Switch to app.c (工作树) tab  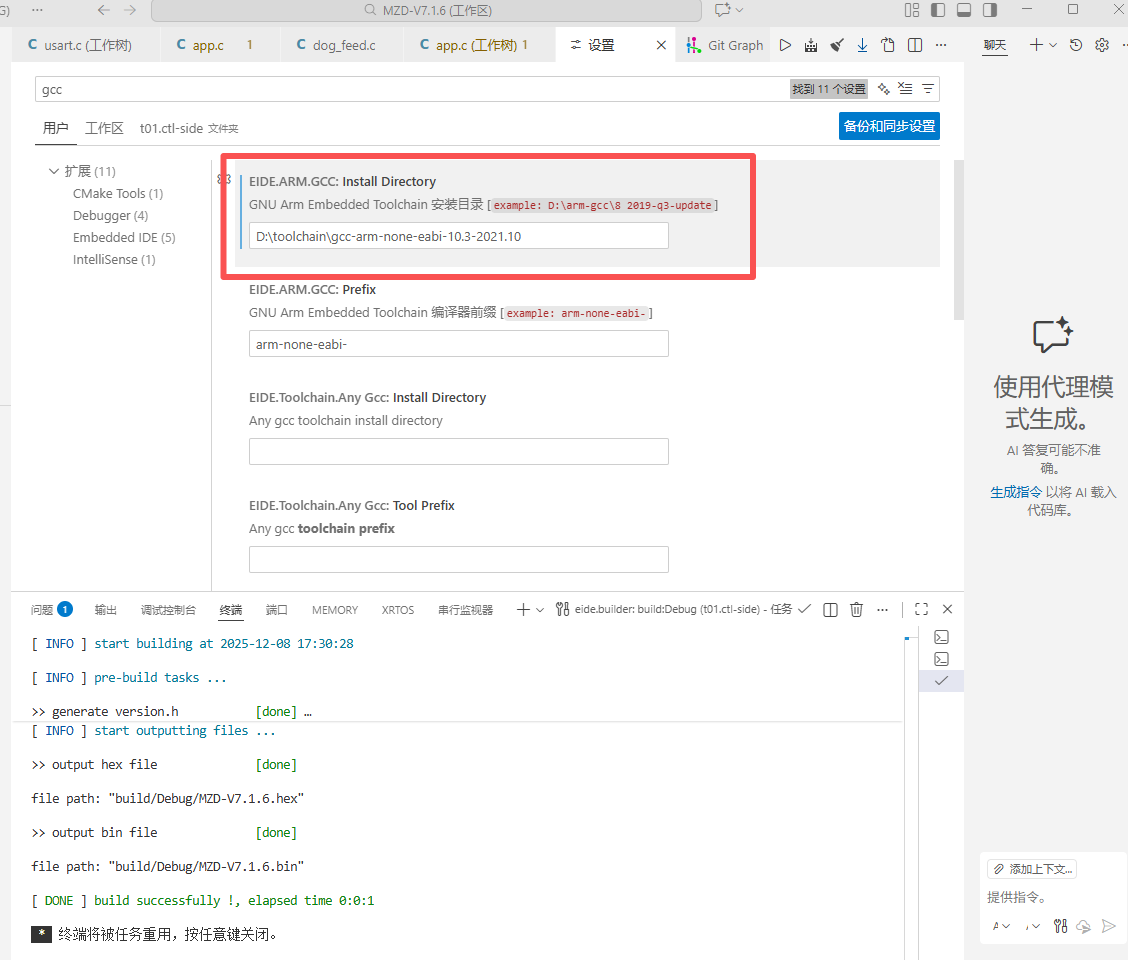479,45
